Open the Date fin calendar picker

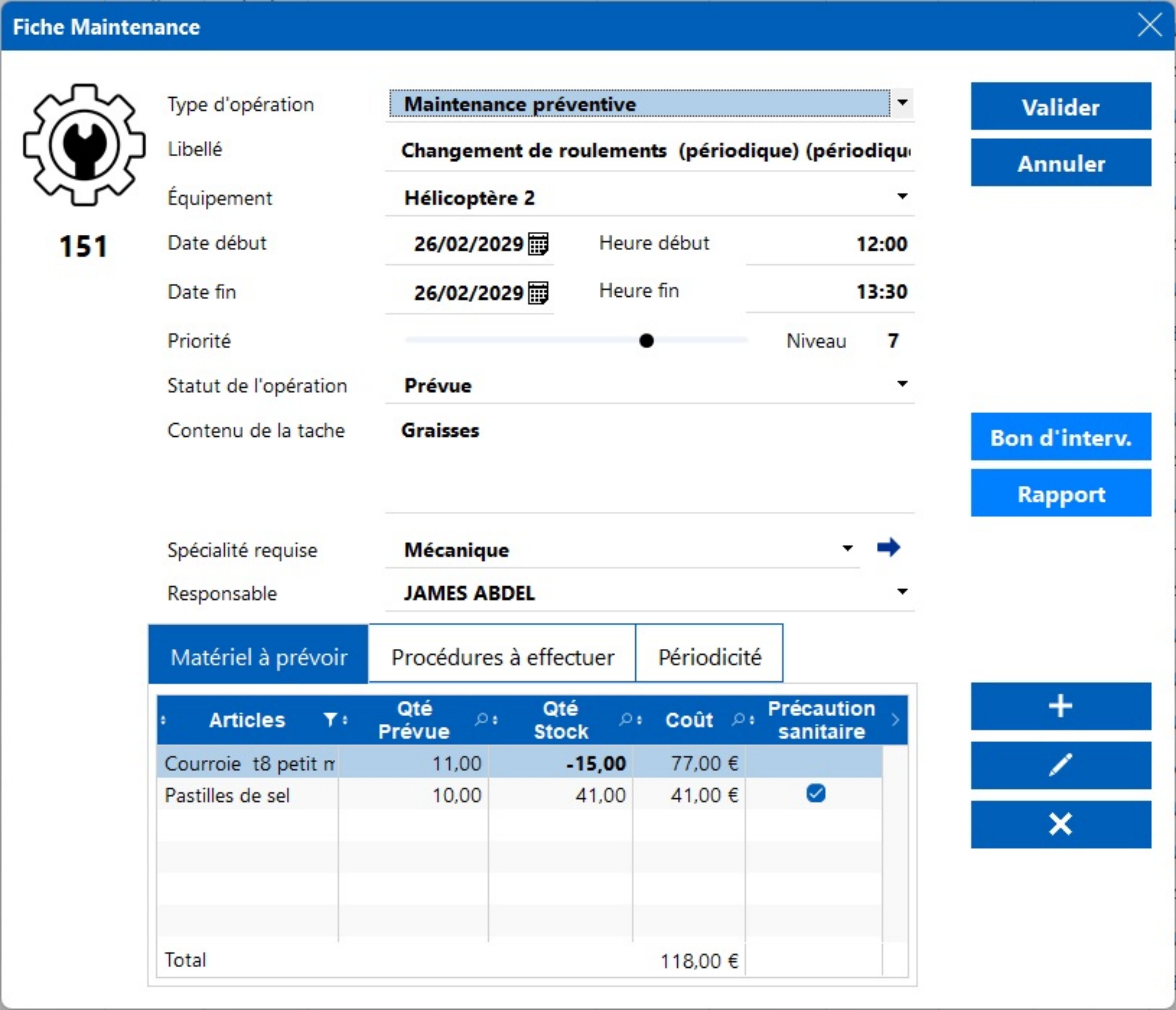[537, 293]
